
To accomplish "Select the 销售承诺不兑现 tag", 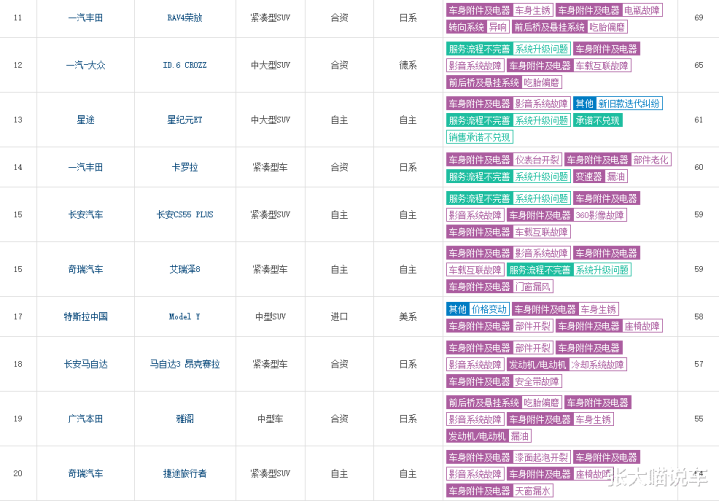I will pyautogui.click(x=479, y=137).
